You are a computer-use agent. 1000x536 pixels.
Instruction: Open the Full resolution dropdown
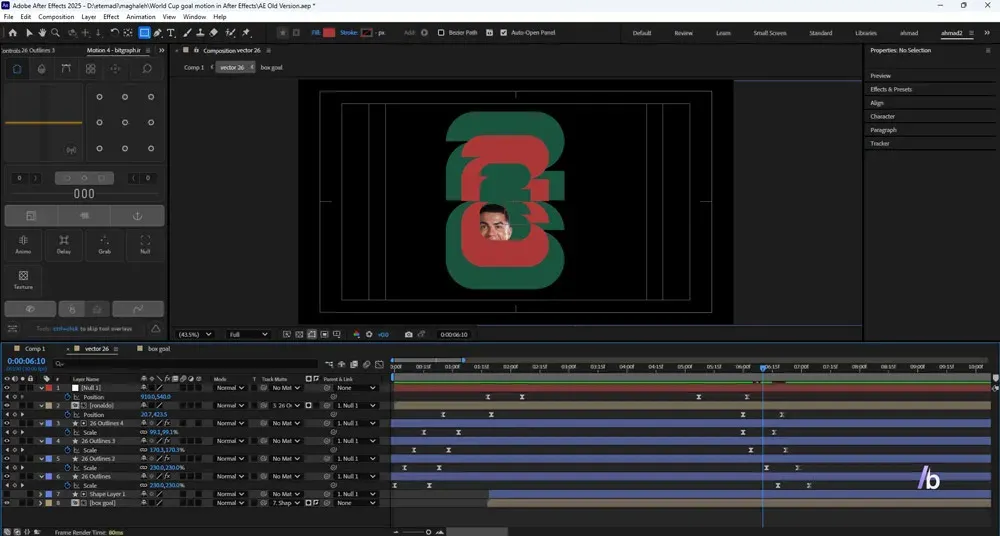click(248, 334)
